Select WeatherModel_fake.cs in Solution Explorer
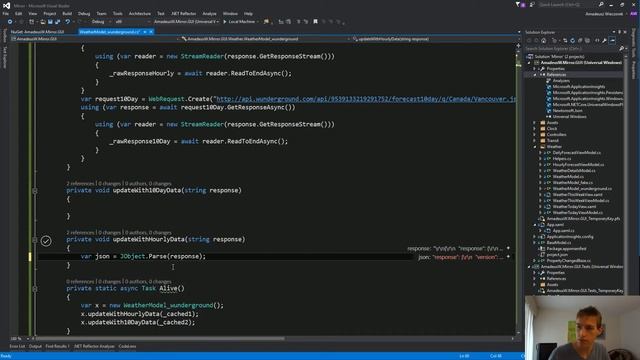The height and width of the screenshot is (360, 640). point(573,182)
